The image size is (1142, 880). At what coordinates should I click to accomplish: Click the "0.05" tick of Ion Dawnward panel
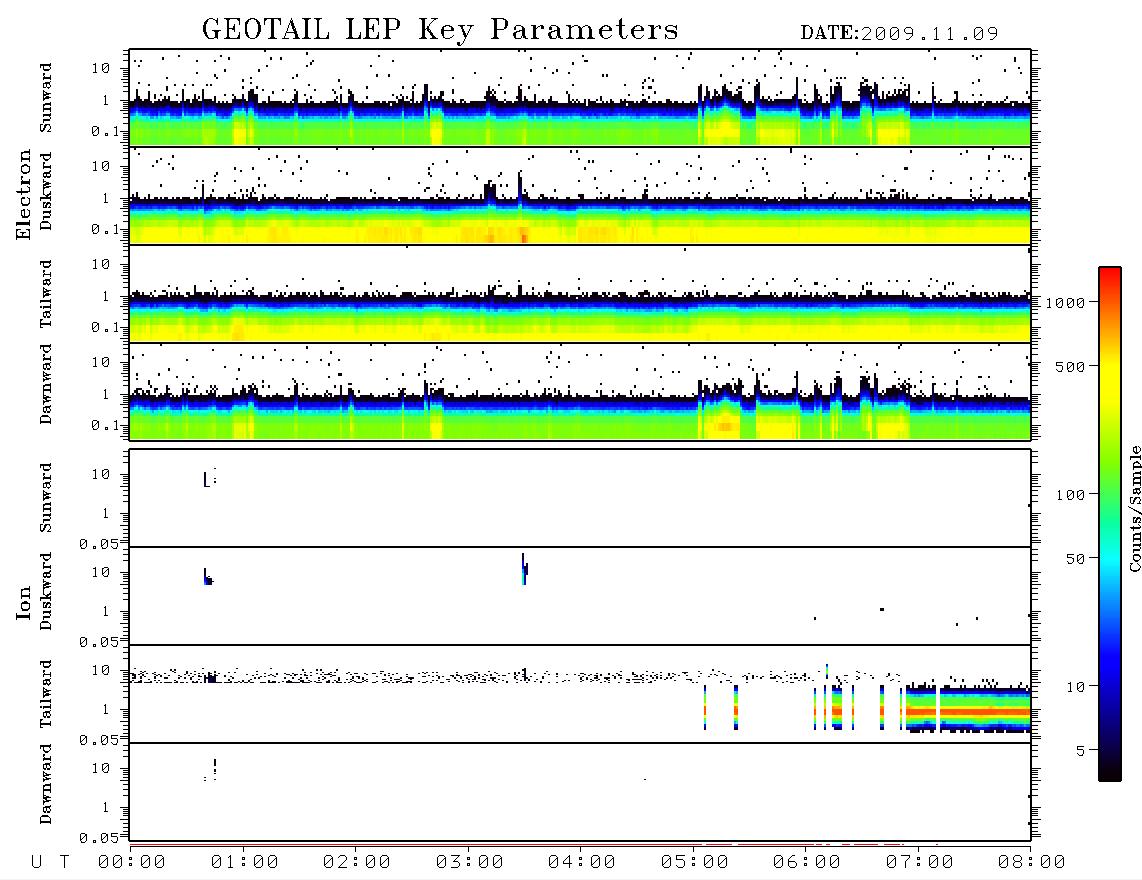pos(99,838)
